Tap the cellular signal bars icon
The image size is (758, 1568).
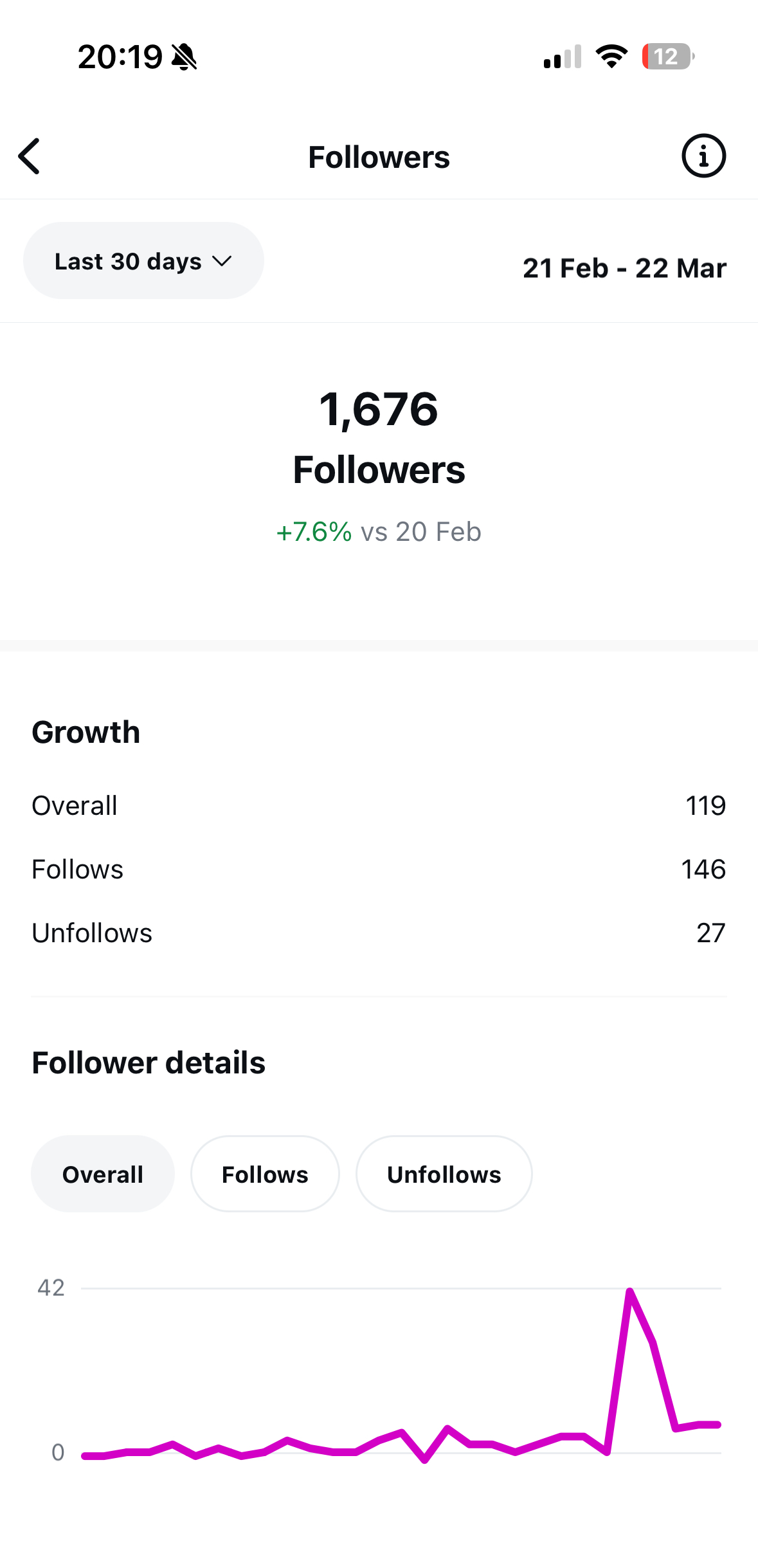562,57
